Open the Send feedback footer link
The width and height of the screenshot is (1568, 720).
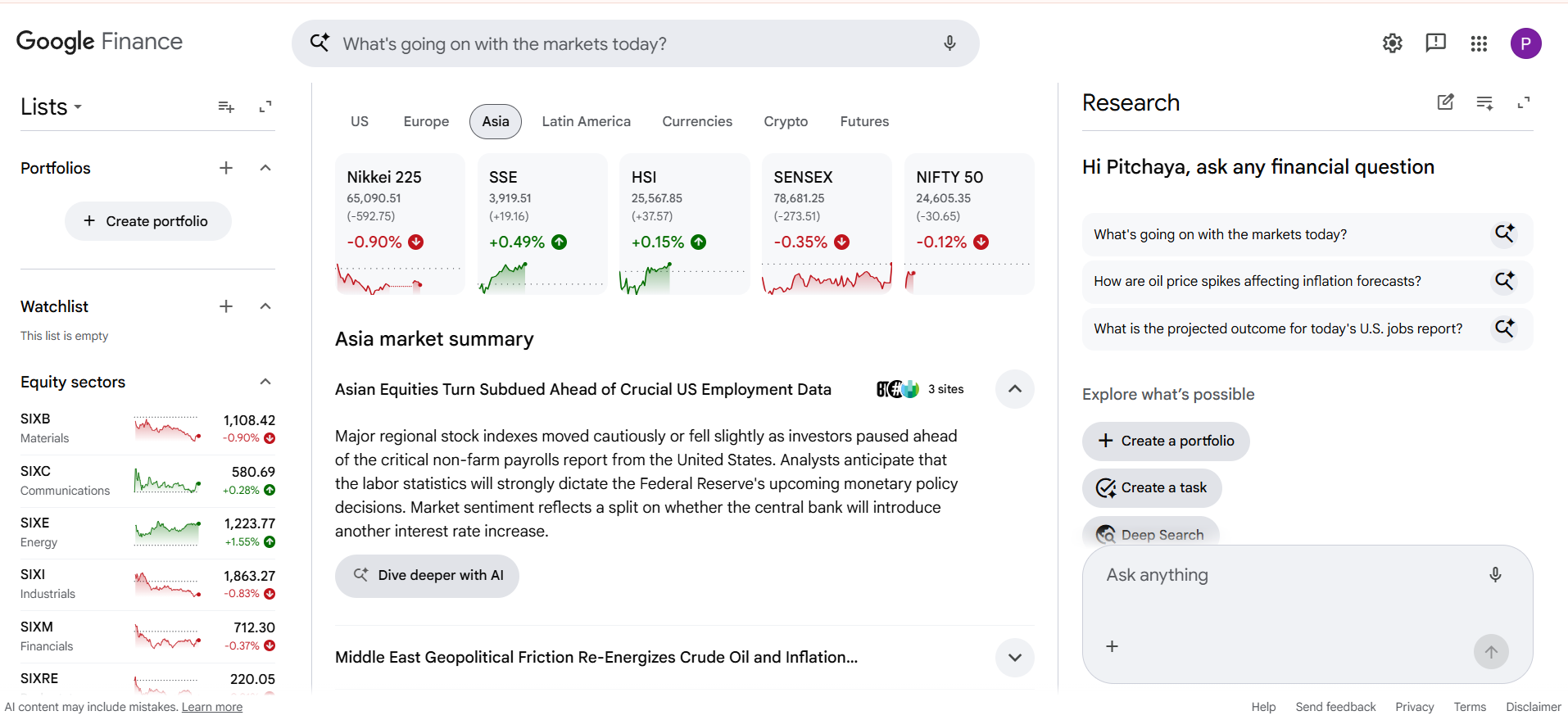pyautogui.click(x=1335, y=707)
